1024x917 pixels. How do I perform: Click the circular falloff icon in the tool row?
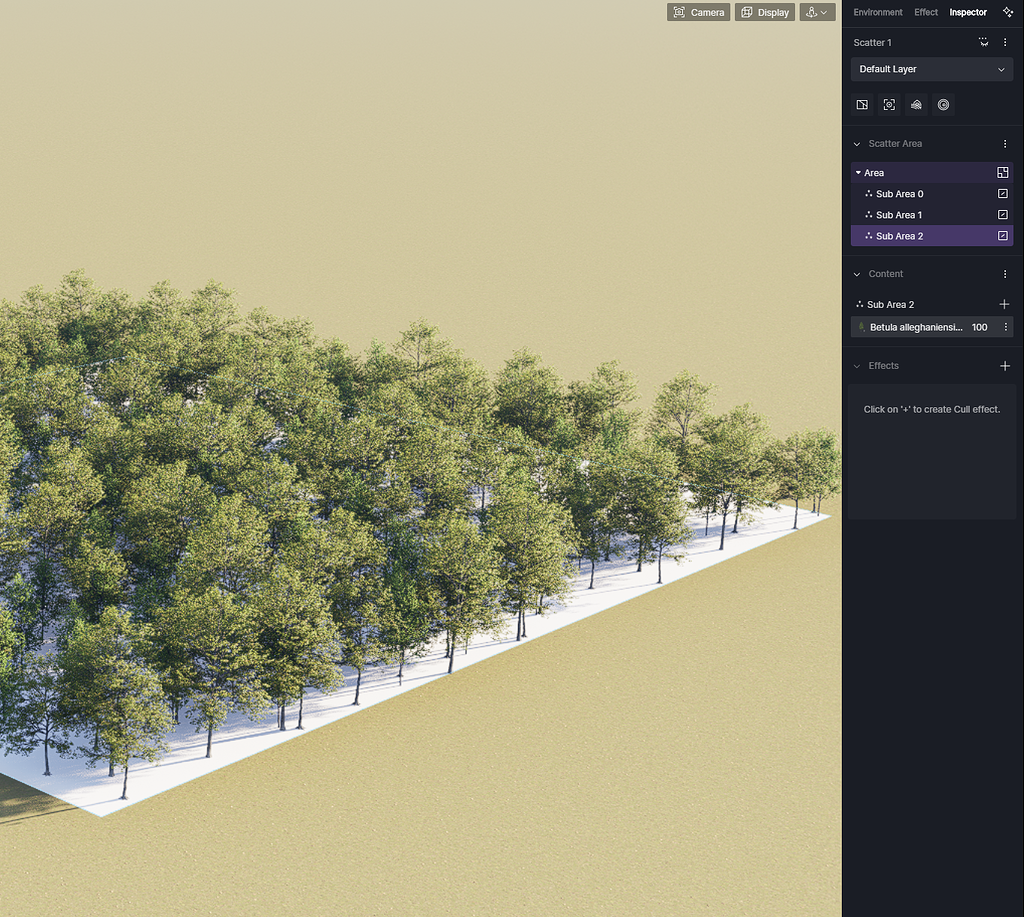(943, 104)
